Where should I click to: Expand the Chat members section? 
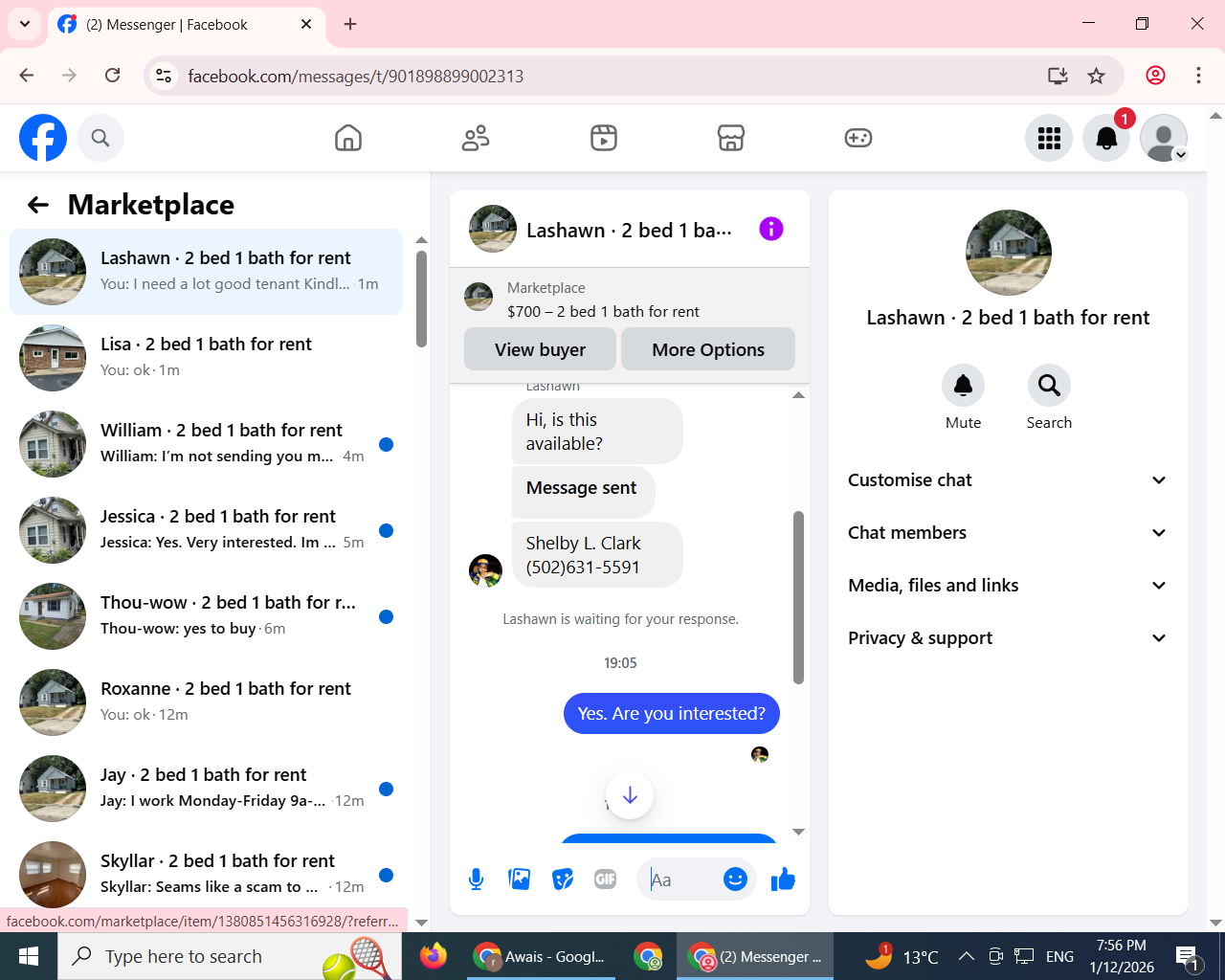(1008, 533)
